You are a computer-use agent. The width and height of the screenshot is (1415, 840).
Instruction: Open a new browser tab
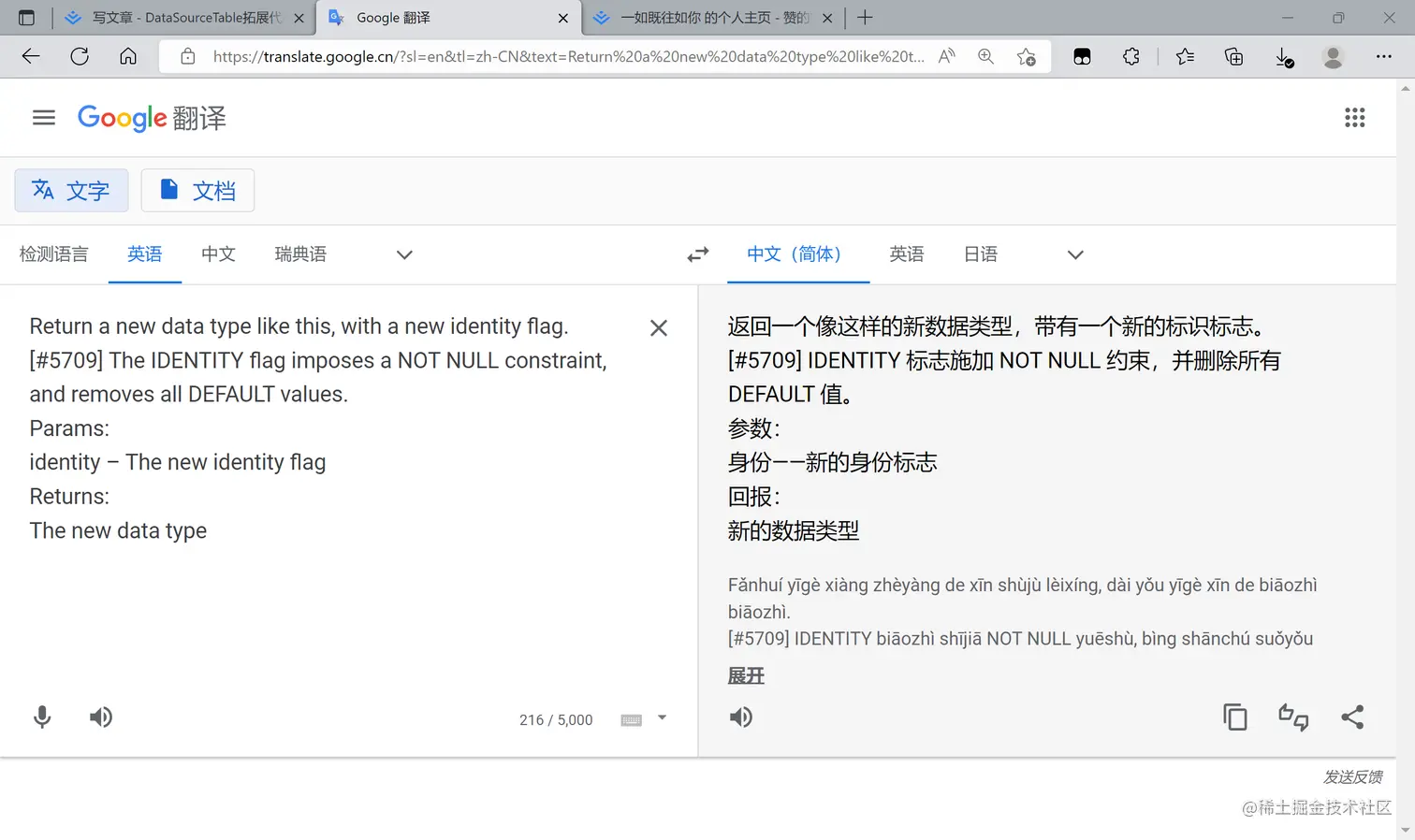coord(865,17)
